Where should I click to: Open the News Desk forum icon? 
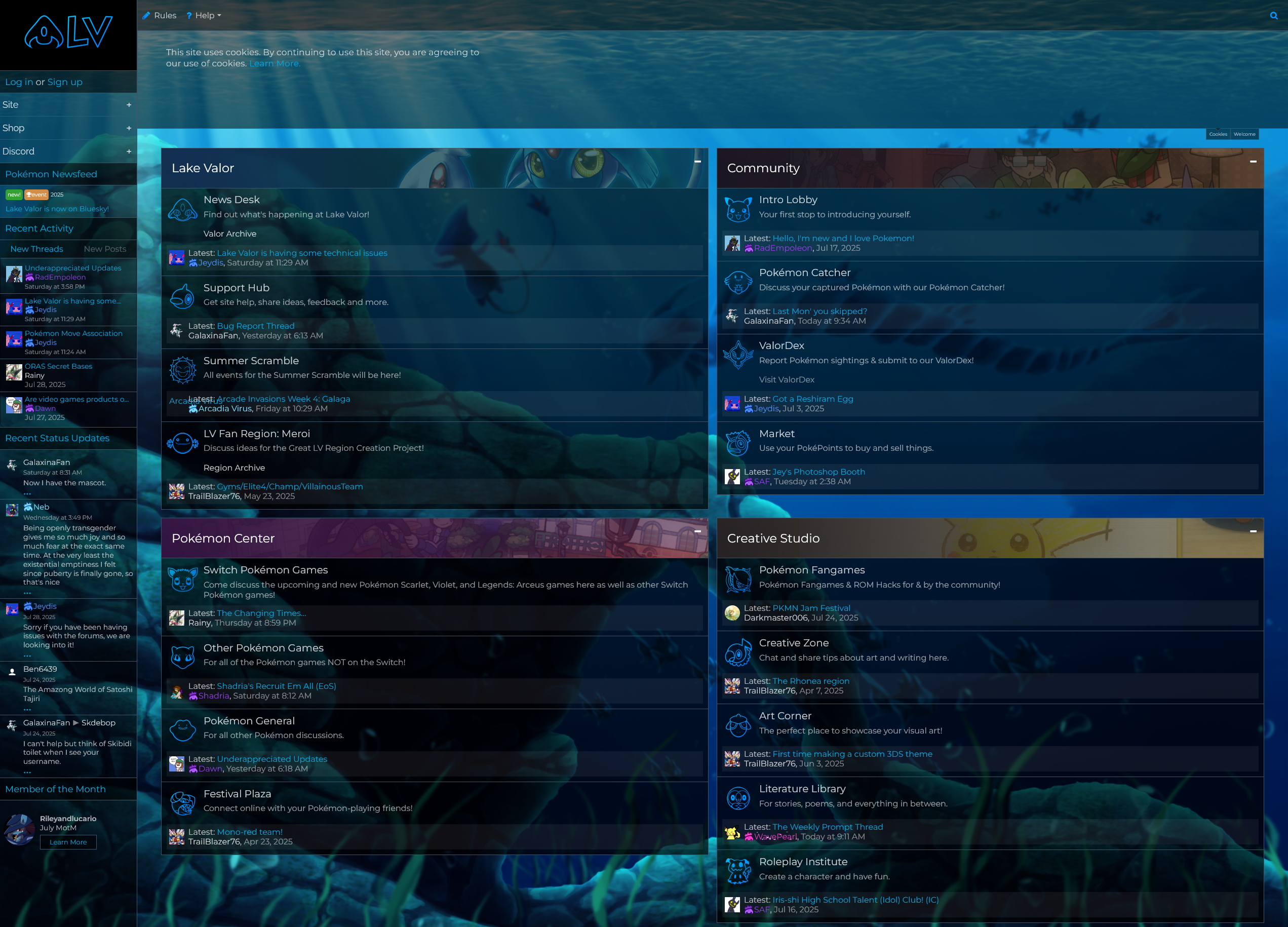(182, 211)
